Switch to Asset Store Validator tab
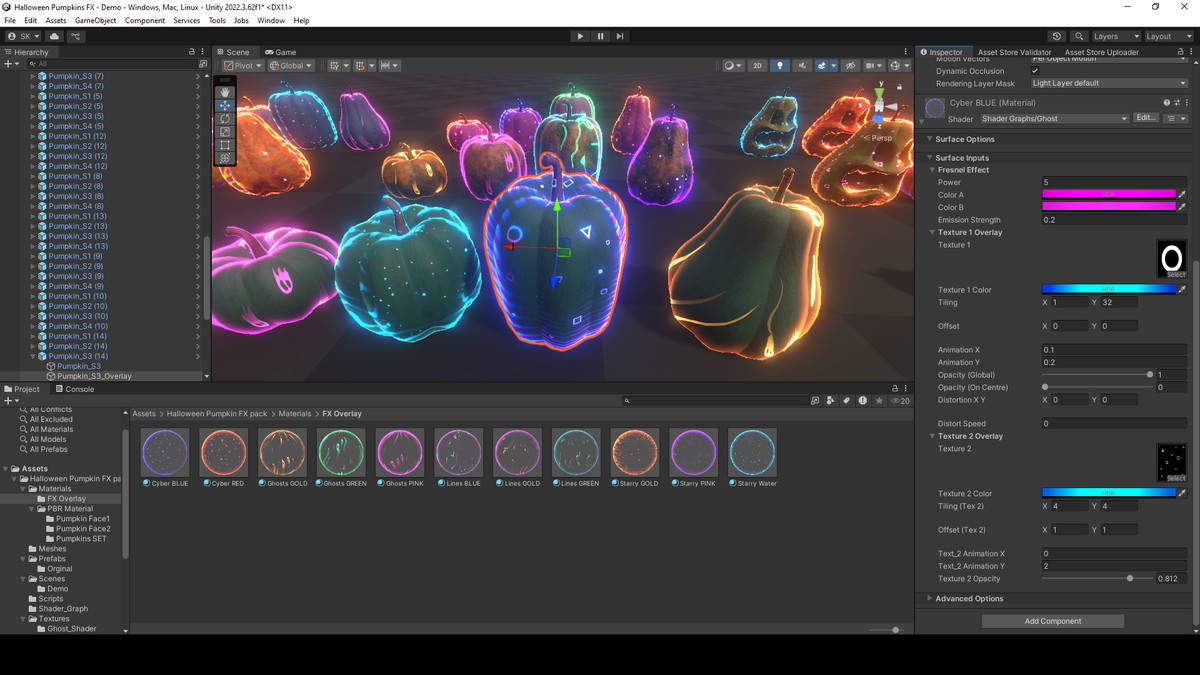The height and width of the screenshot is (675, 1200). [x=1014, y=52]
